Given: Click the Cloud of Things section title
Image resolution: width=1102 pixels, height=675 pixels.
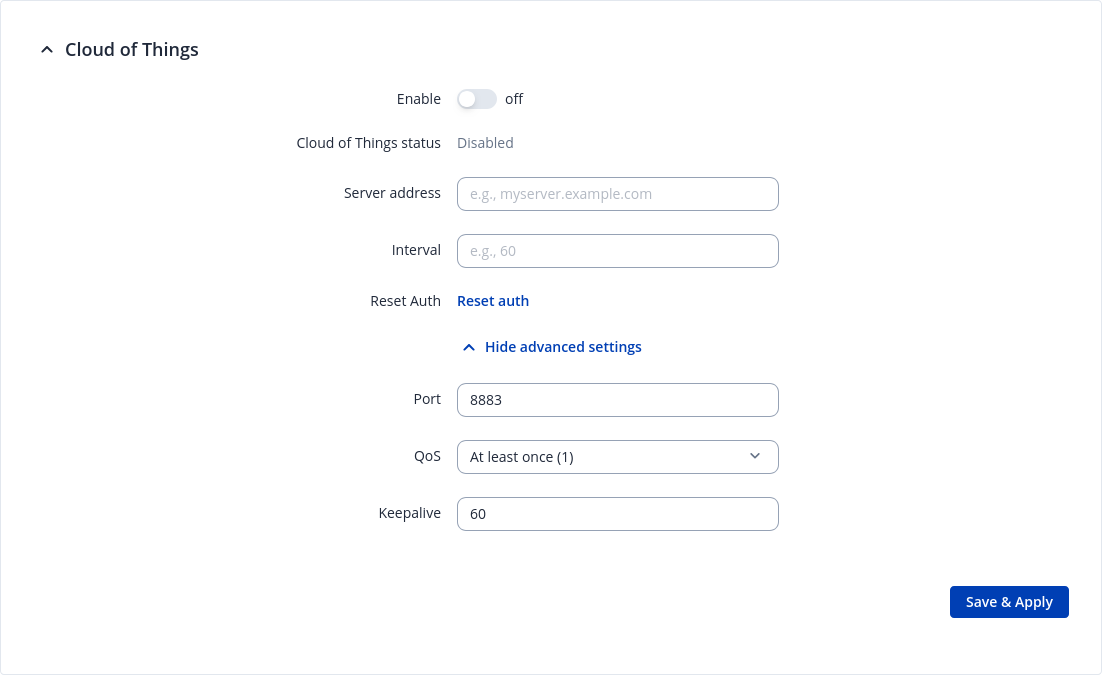Looking at the screenshot, I should pos(132,50).
